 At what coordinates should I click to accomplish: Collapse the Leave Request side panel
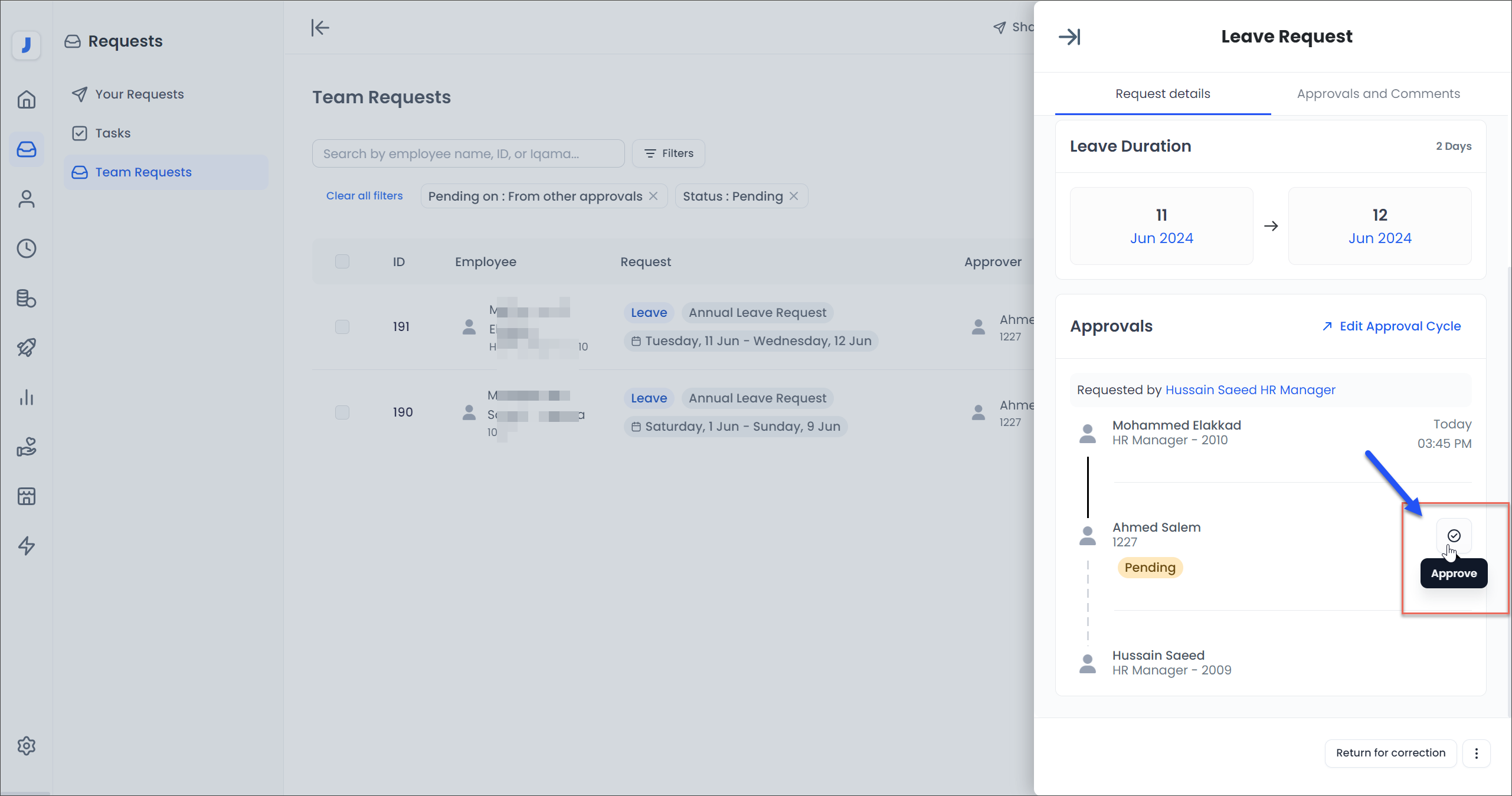point(1070,37)
